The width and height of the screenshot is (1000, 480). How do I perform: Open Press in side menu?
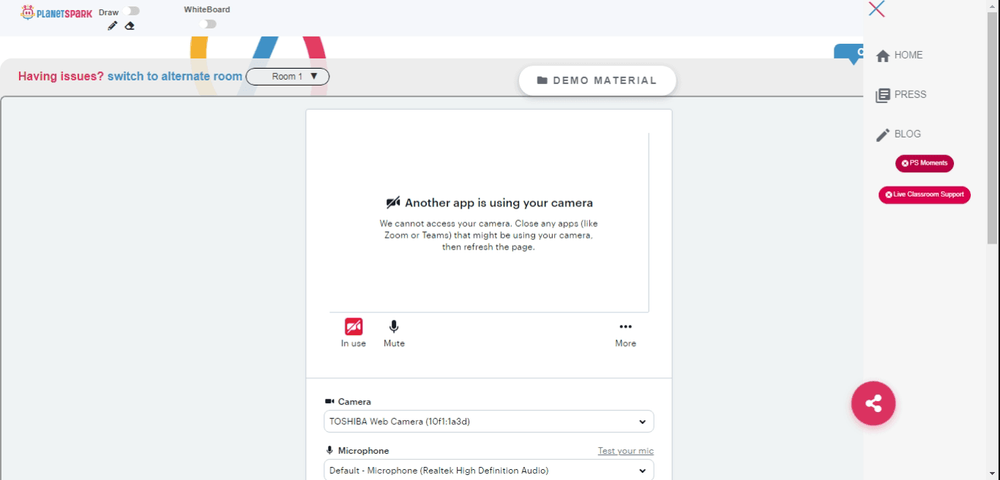(x=901, y=95)
